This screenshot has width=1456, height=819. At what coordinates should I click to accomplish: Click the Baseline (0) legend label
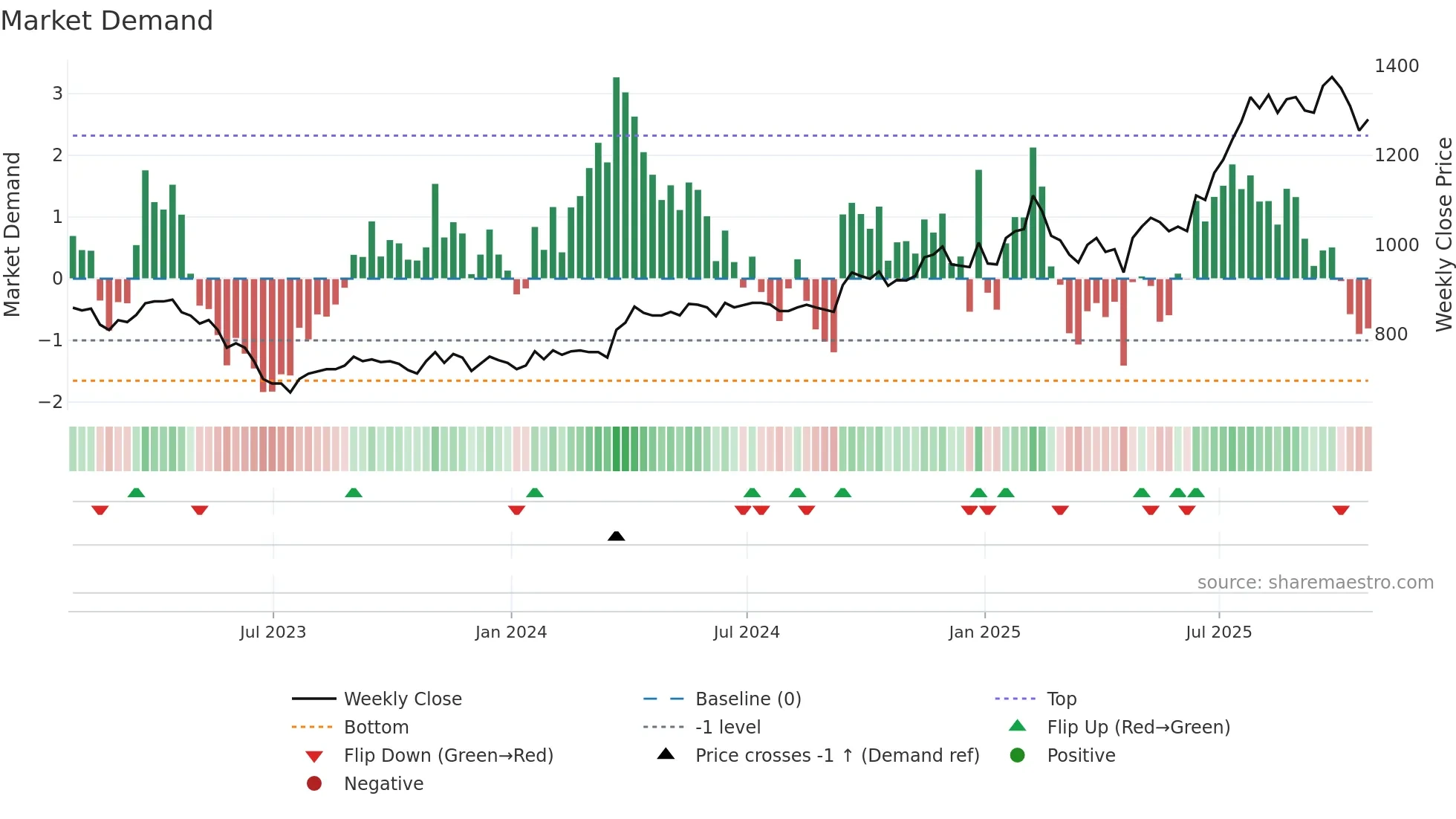coord(748,699)
